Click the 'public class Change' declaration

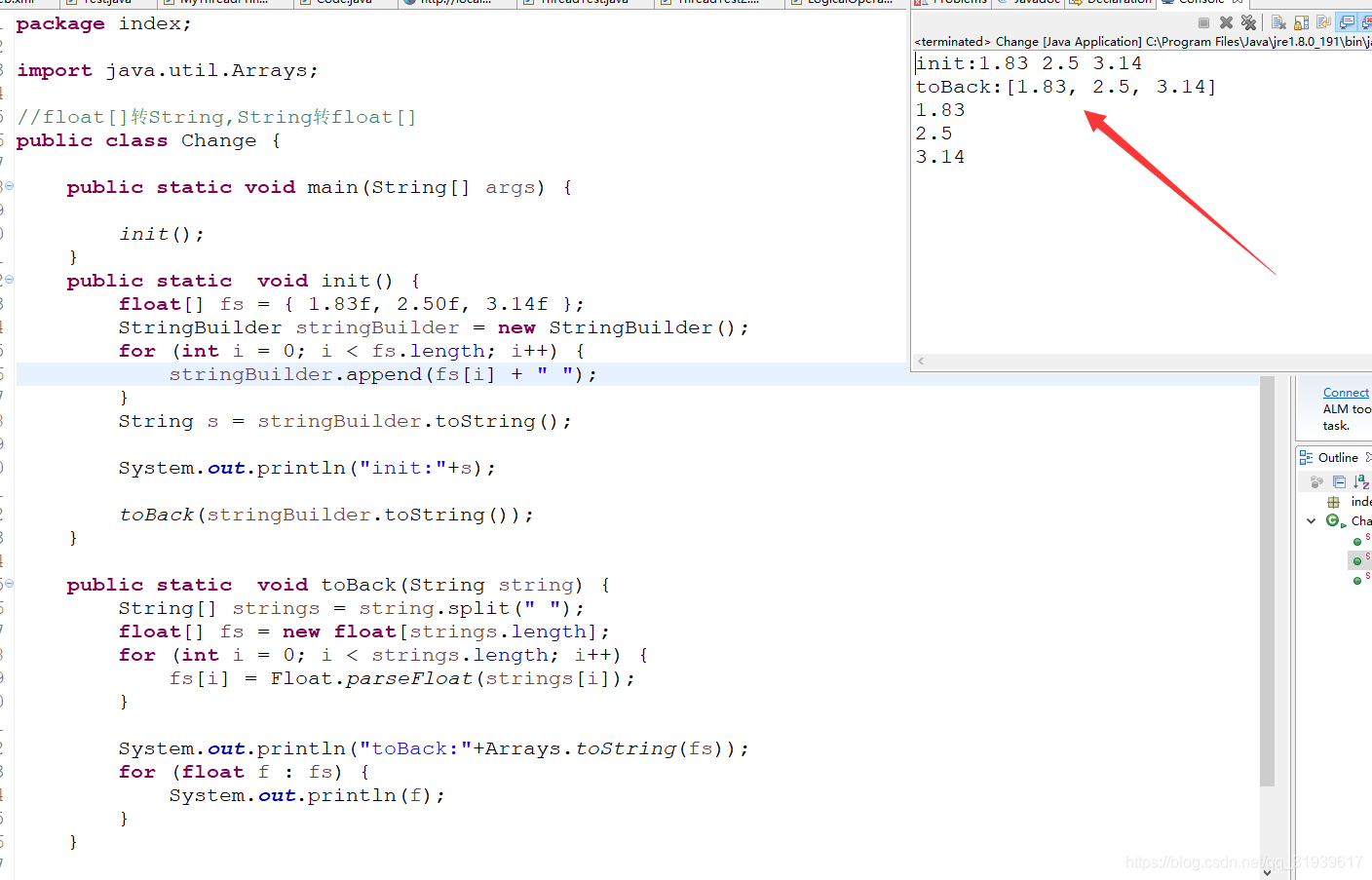pos(149,140)
